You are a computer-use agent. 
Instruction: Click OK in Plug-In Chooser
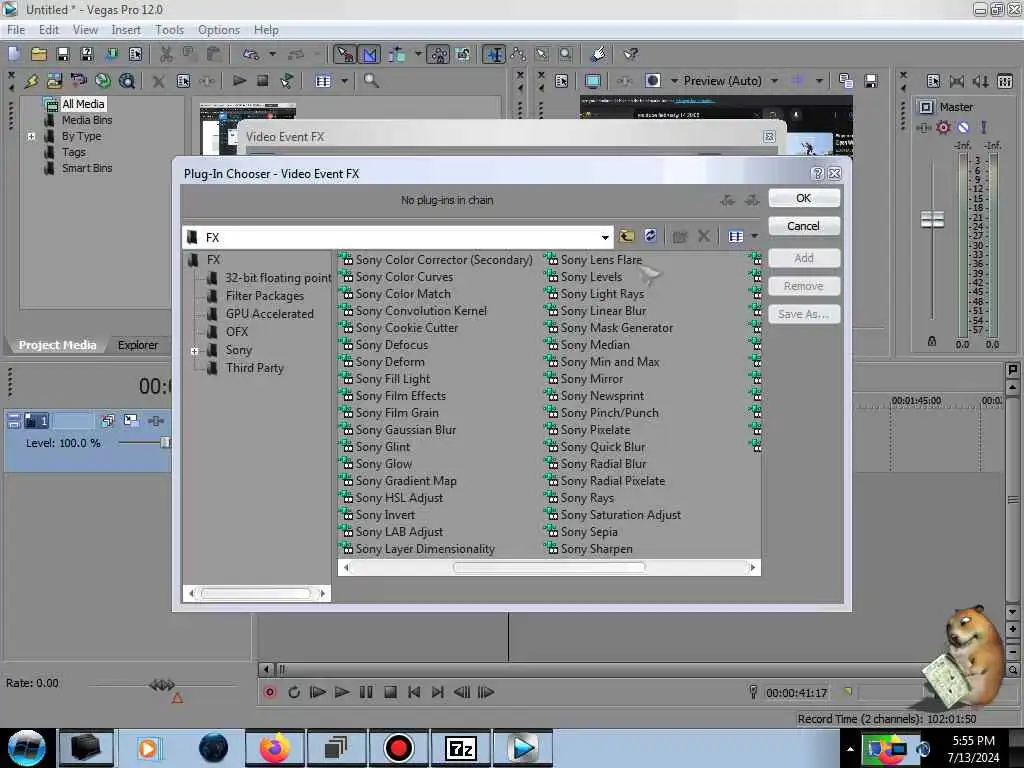click(803, 198)
